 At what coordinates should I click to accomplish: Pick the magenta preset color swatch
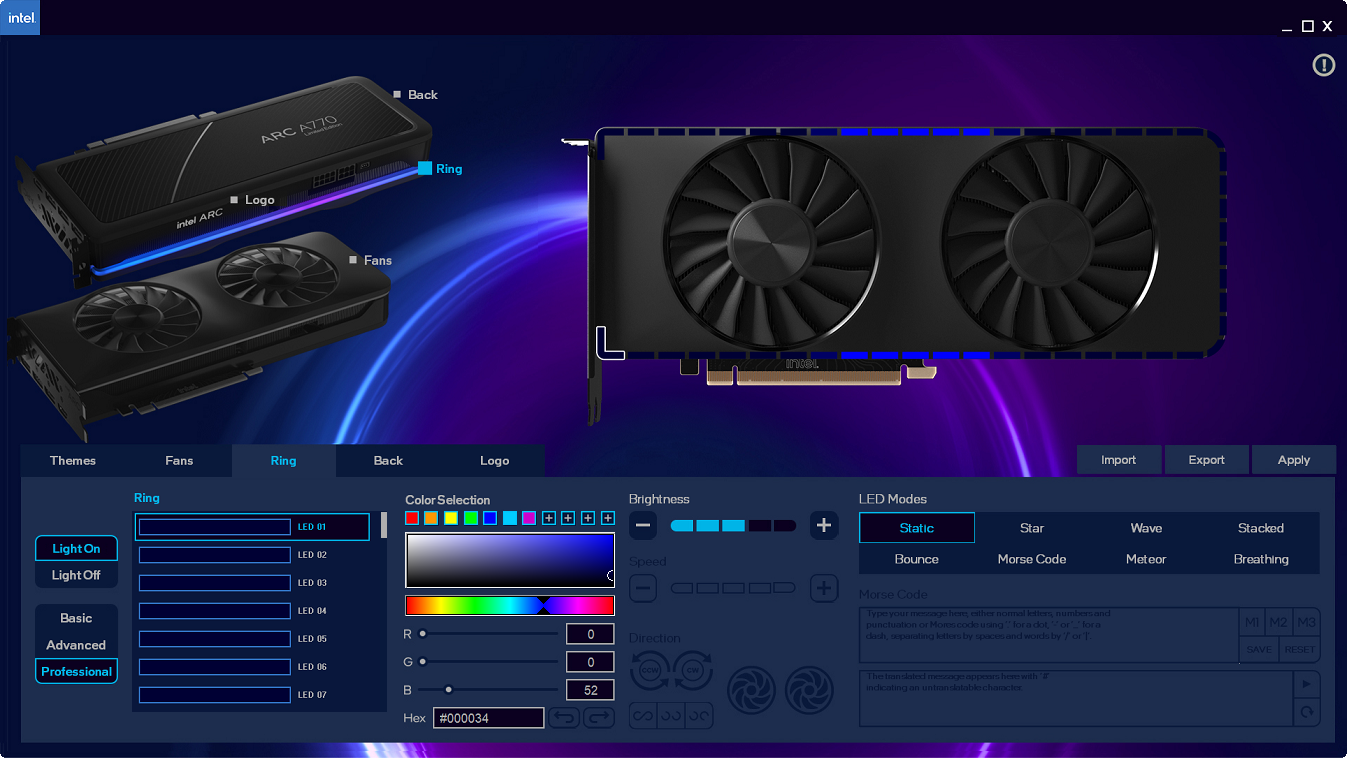529,518
